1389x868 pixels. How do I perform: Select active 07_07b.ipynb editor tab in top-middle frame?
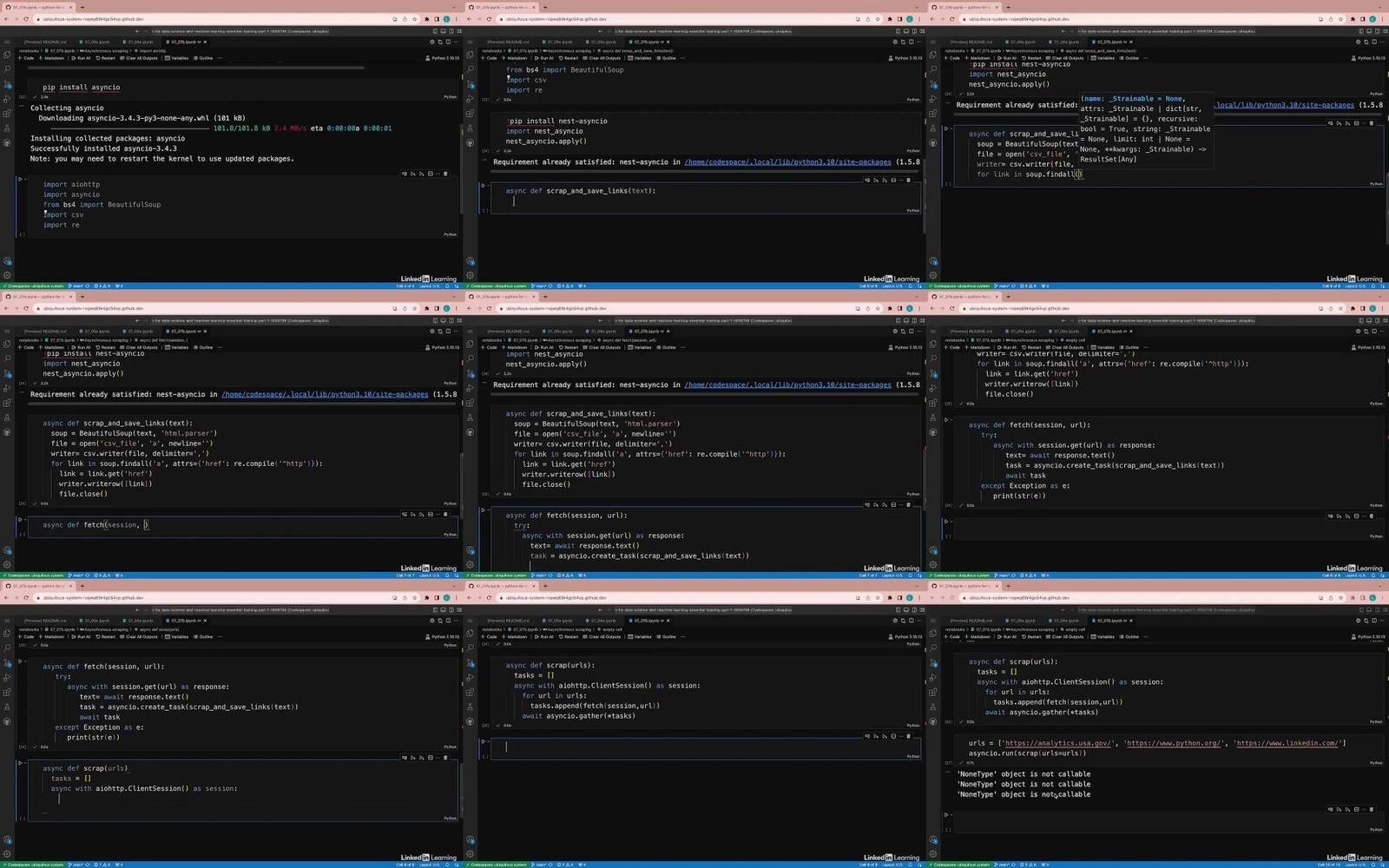(648, 42)
